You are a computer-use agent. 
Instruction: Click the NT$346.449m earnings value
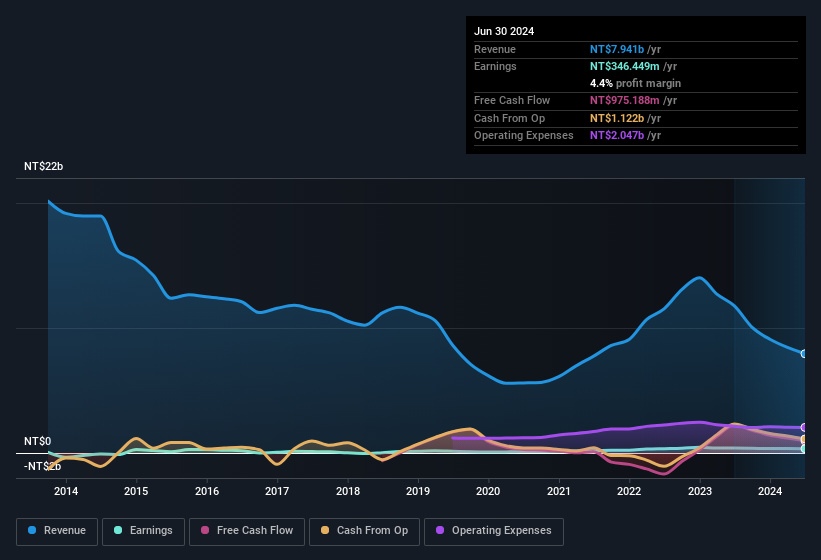coord(625,66)
